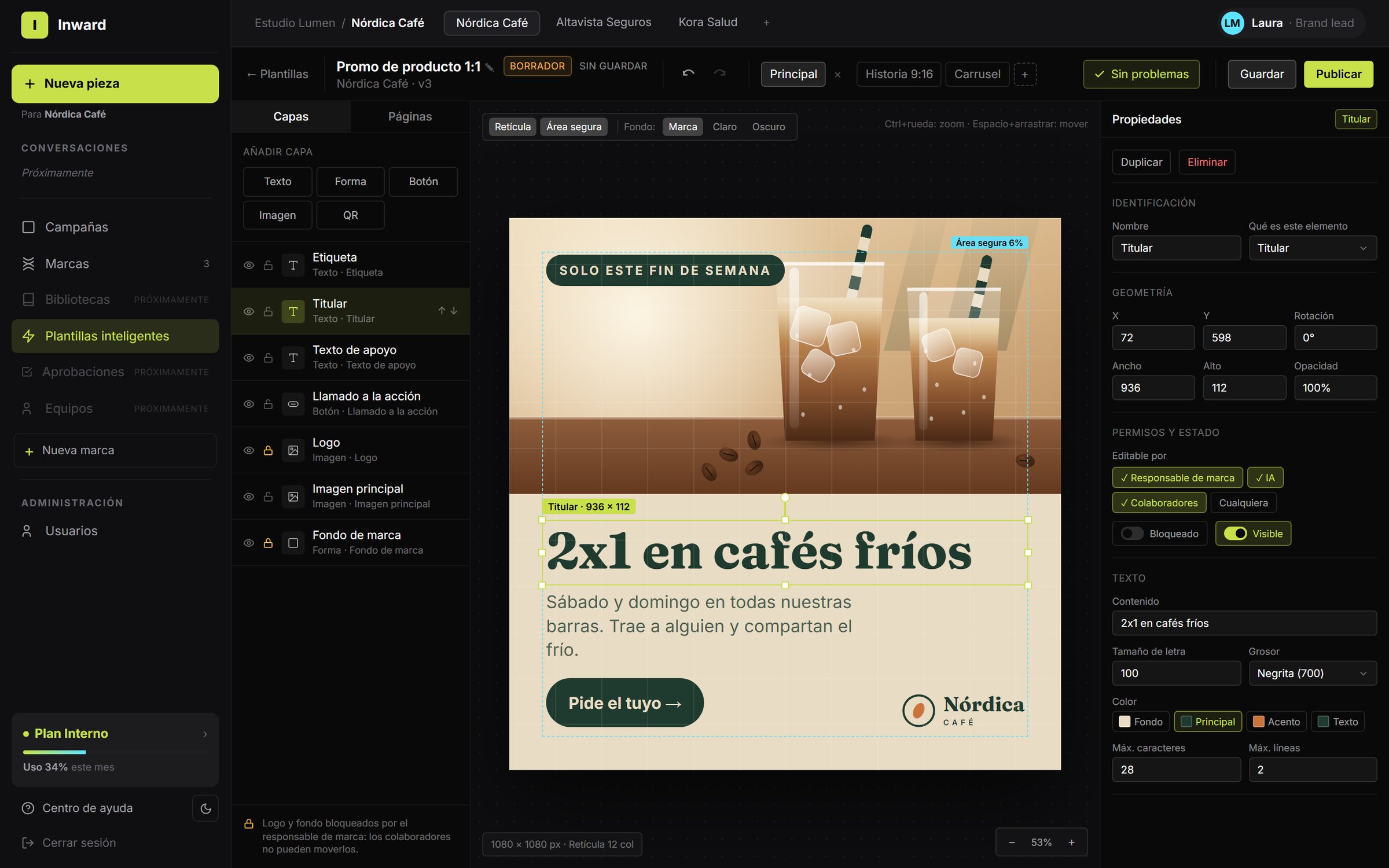Redo the last undone action
Image resolution: width=1389 pixels, height=868 pixels.
tap(719, 73)
